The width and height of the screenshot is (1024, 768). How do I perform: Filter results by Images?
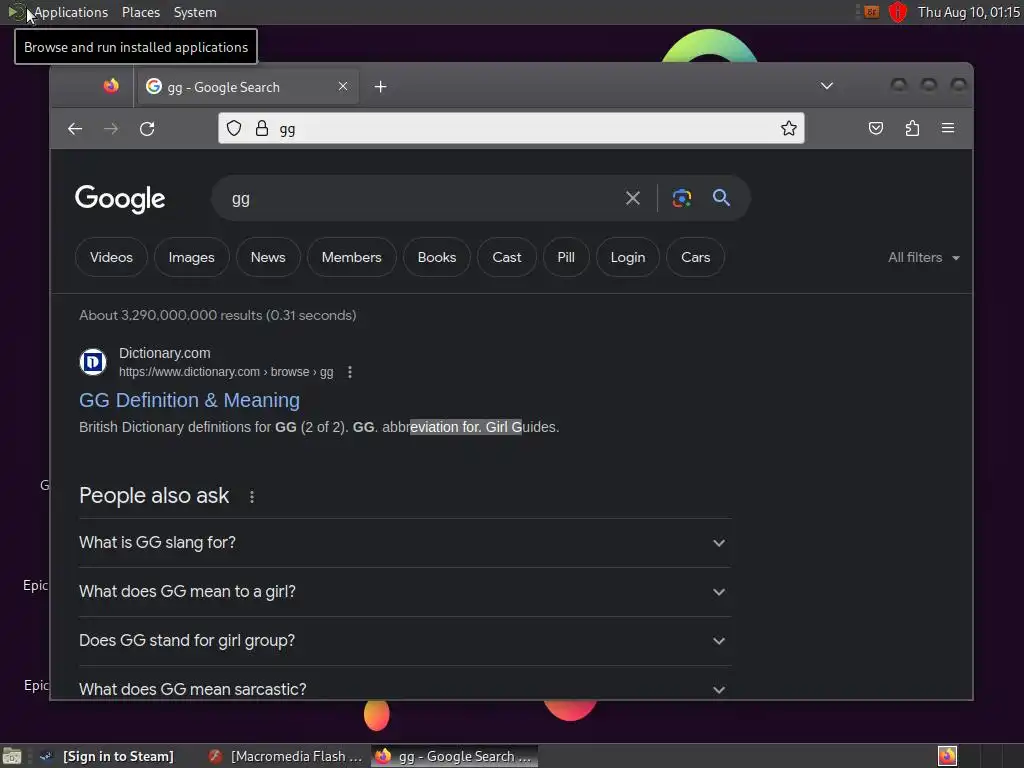click(191, 257)
